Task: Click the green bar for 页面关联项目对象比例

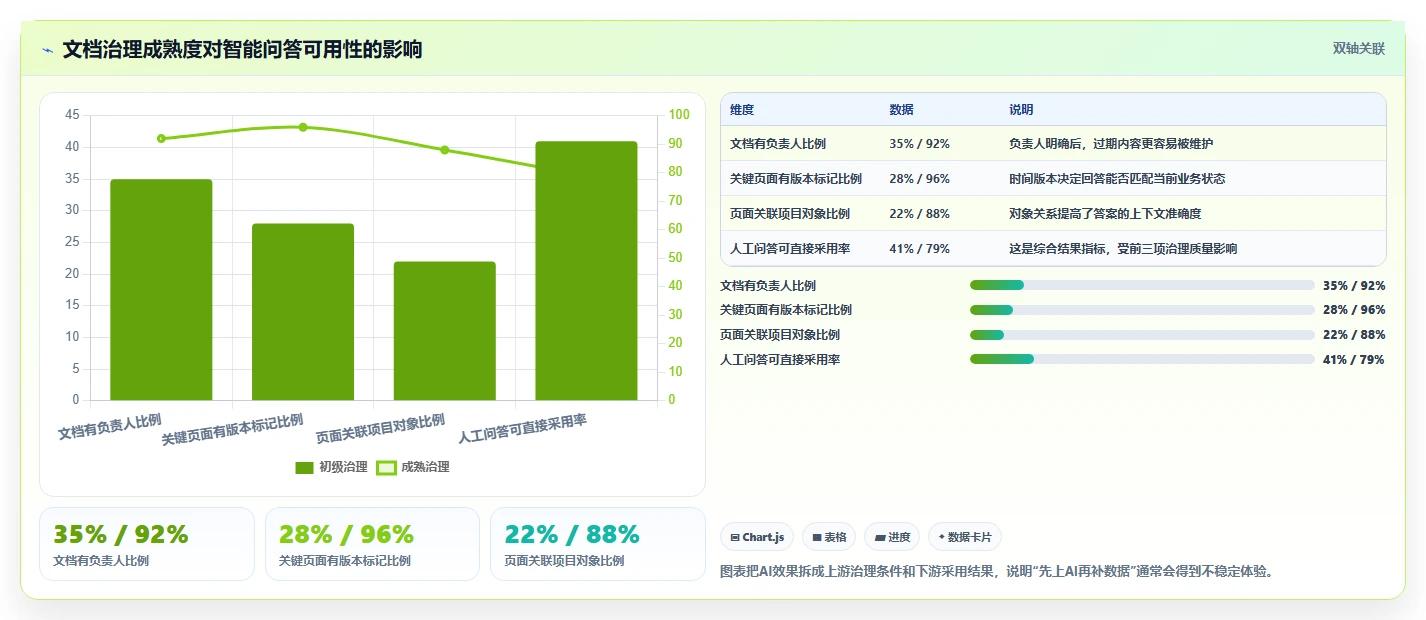Action: tap(445, 331)
